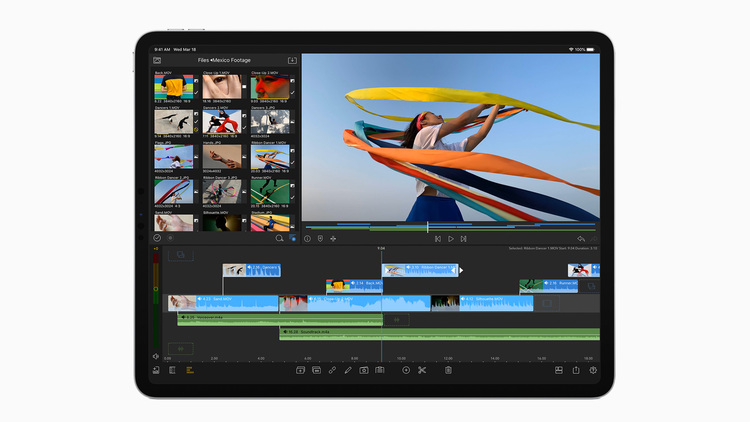This screenshot has width=750, height=422.
Task: Open the library search magnifier
Action: click(x=279, y=238)
